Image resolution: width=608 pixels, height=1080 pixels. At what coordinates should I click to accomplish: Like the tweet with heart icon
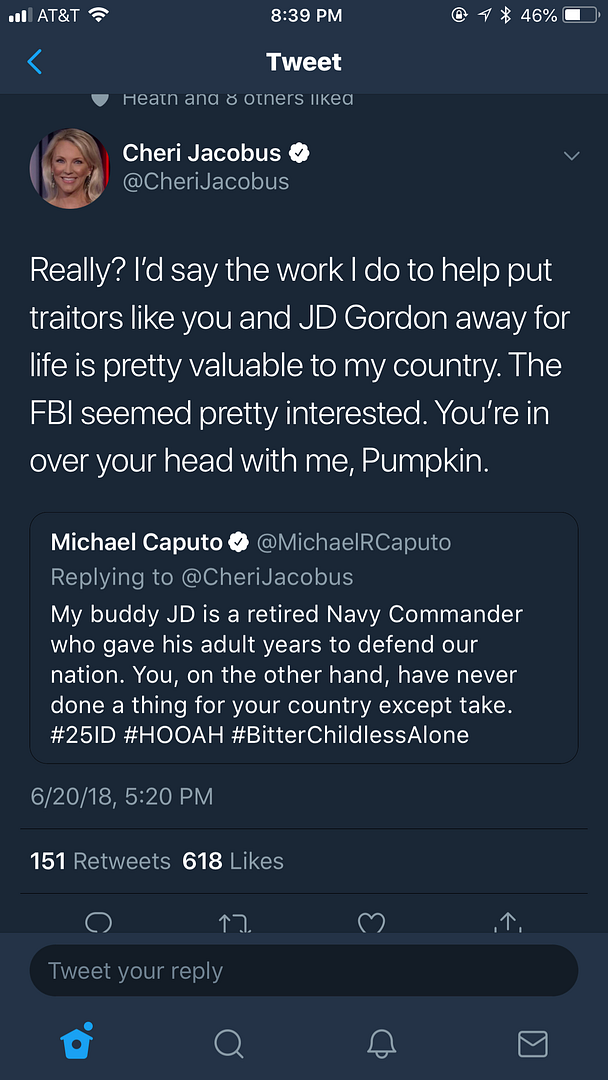click(371, 923)
